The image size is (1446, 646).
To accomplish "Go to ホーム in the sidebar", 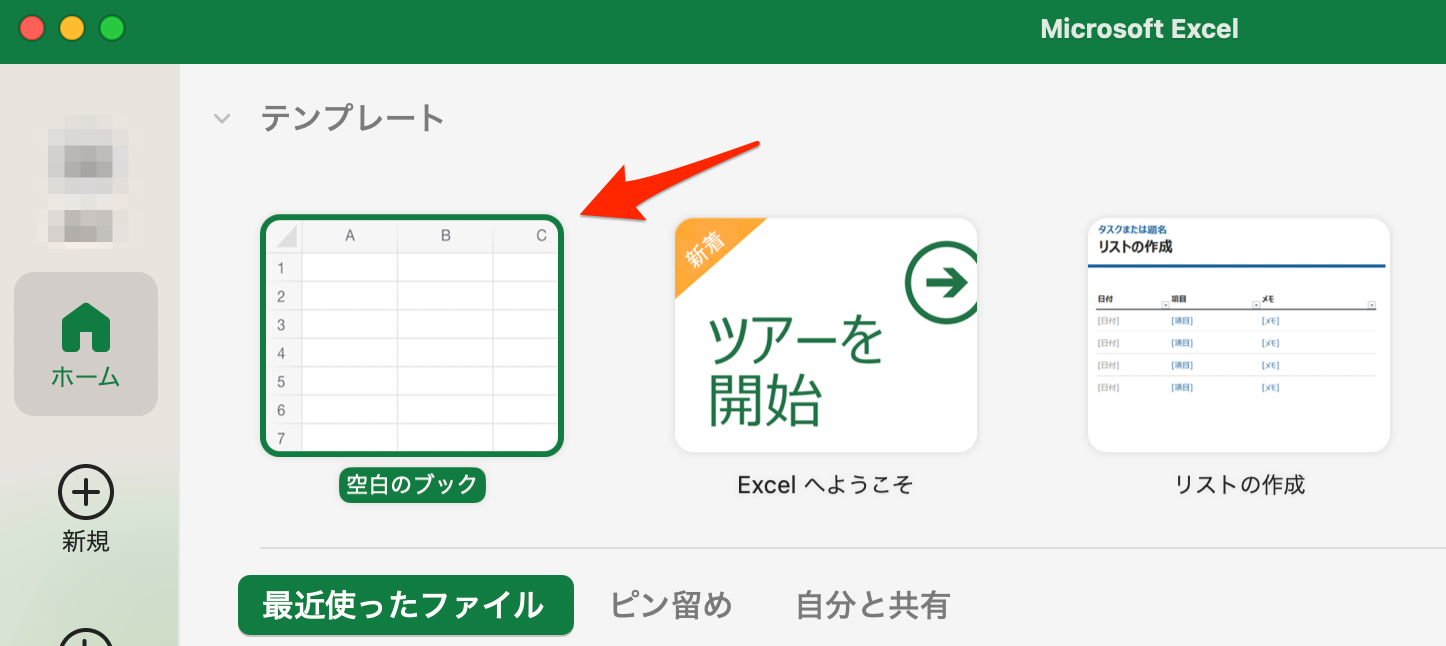I will coord(86,344).
